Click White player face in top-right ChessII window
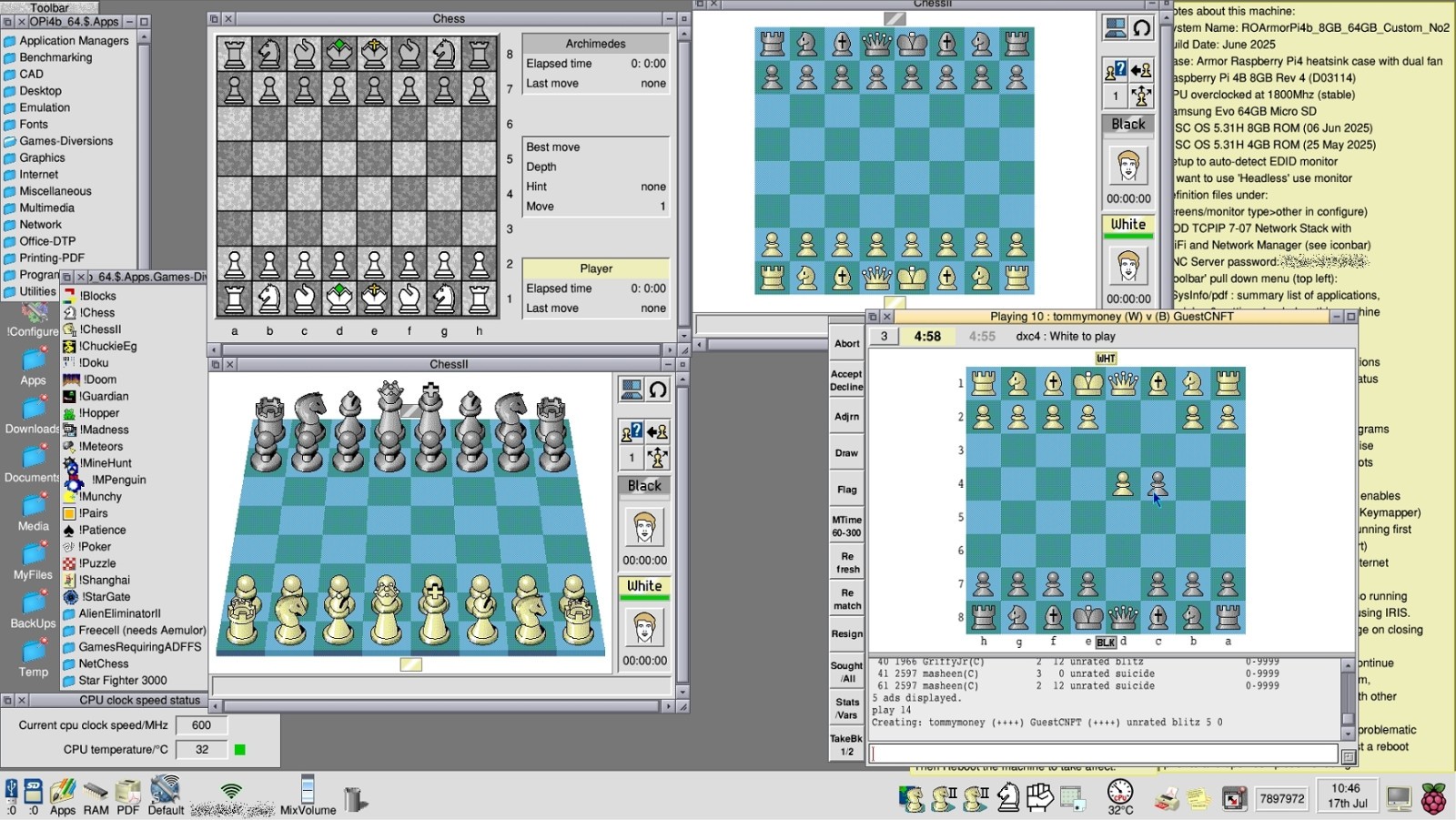This screenshot has height=820, width=1456. pyautogui.click(x=1128, y=266)
